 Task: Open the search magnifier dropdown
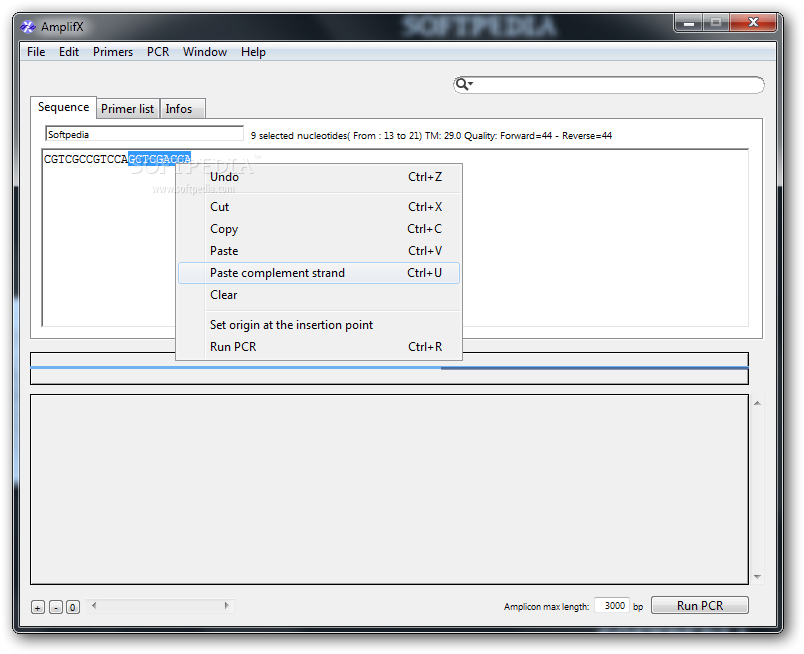464,84
